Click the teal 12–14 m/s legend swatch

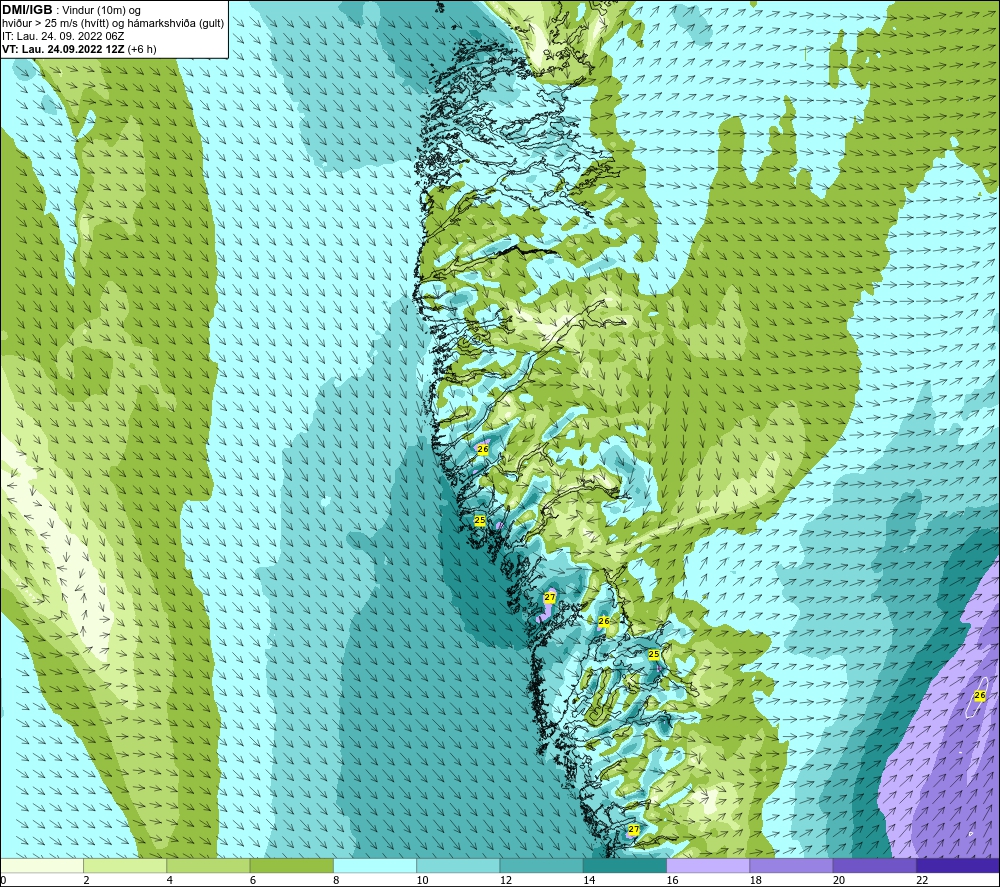541,865
